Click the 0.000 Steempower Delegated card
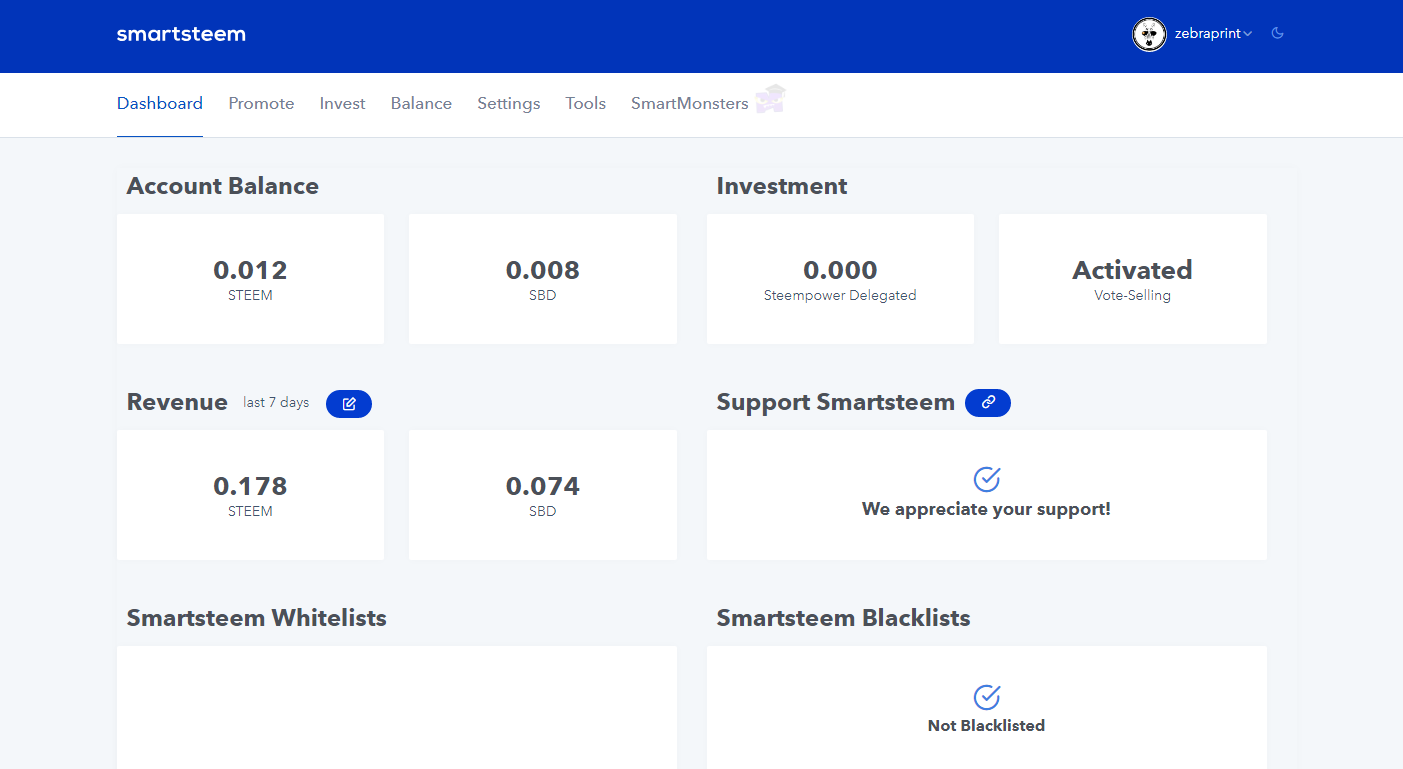1403x769 pixels. pos(840,279)
